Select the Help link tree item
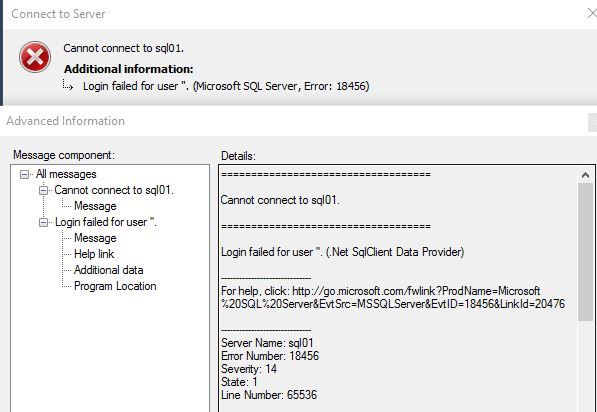This screenshot has height=412, width=597. point(94,254)
